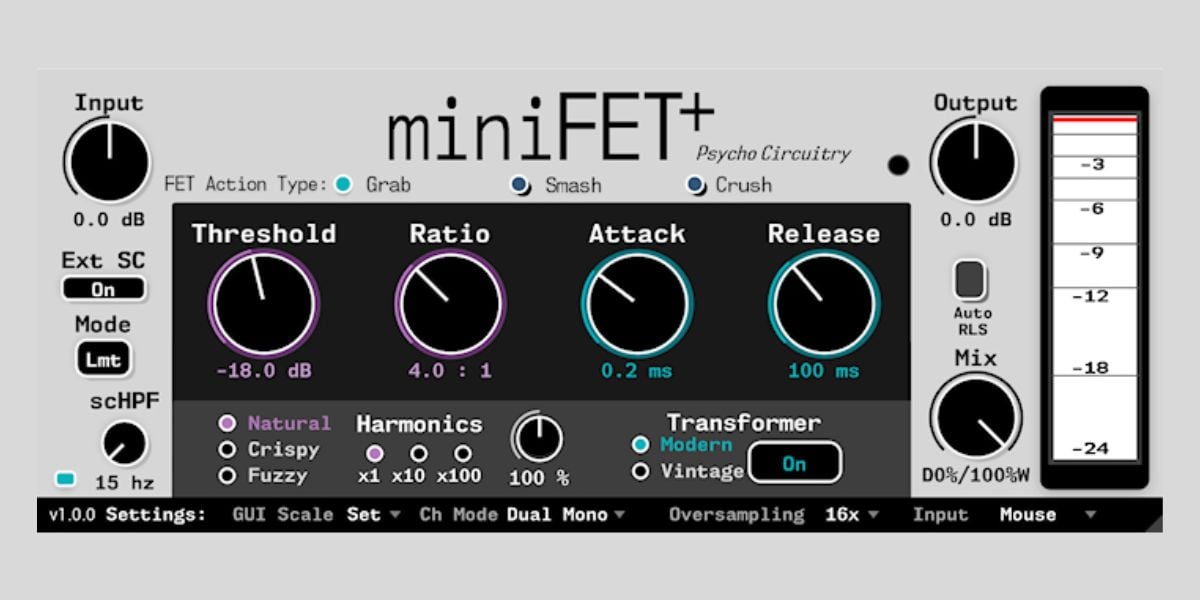Image resolution: width=1200 pixels, height=600 pixels.
Task: Select the Crispy harmonics style
Action: pyautogui.click(x=228, y=450)
